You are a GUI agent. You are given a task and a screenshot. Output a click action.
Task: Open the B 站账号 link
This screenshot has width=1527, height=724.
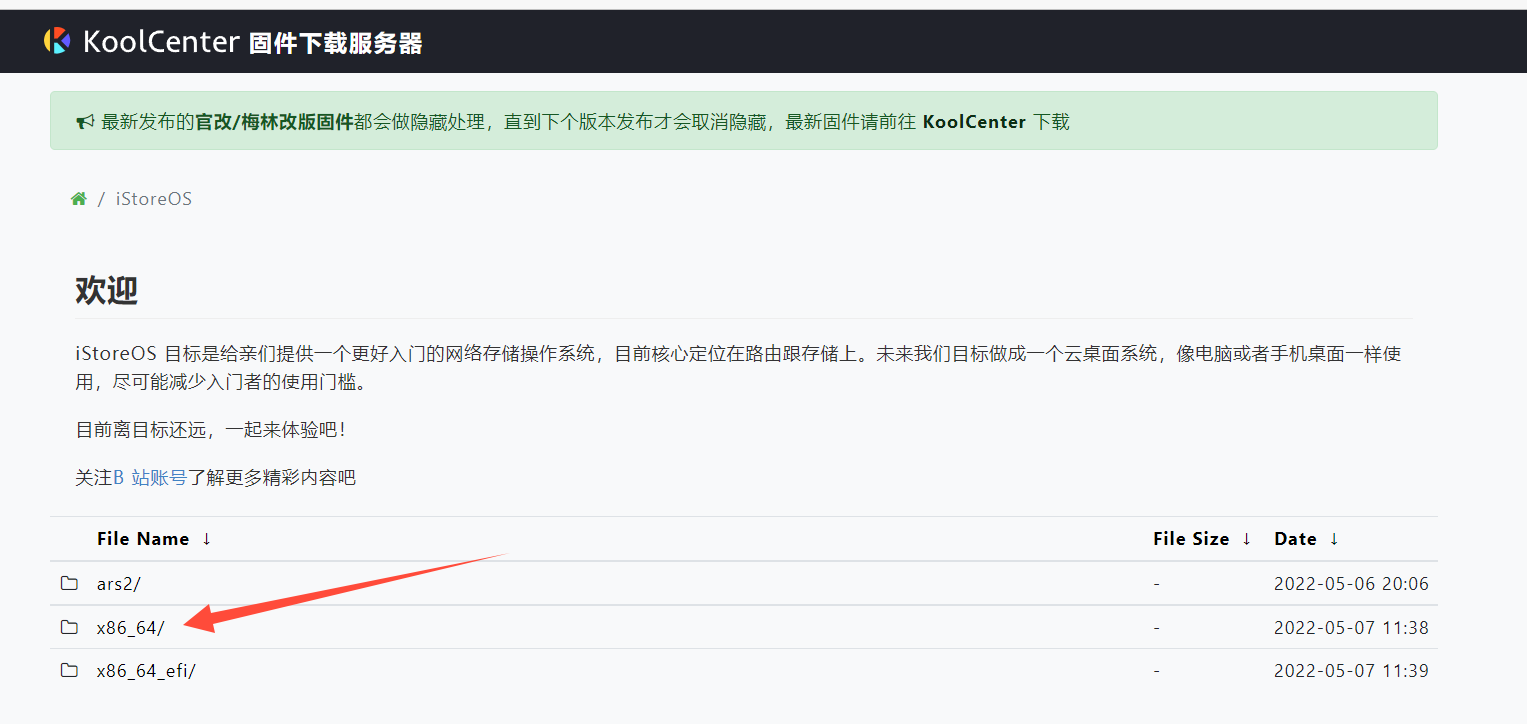pos(150,478)
